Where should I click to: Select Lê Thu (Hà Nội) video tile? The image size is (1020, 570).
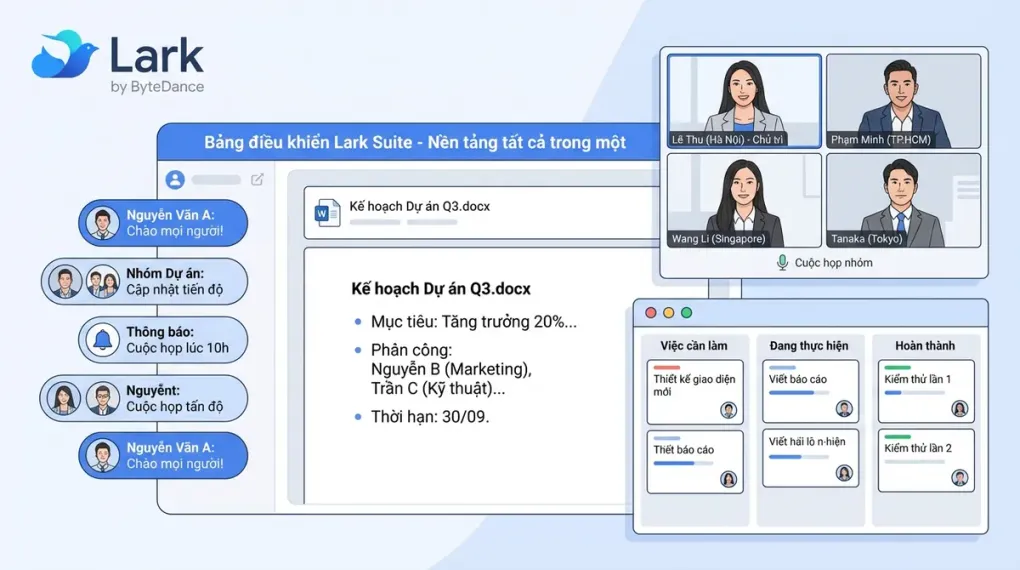(744, 102)
